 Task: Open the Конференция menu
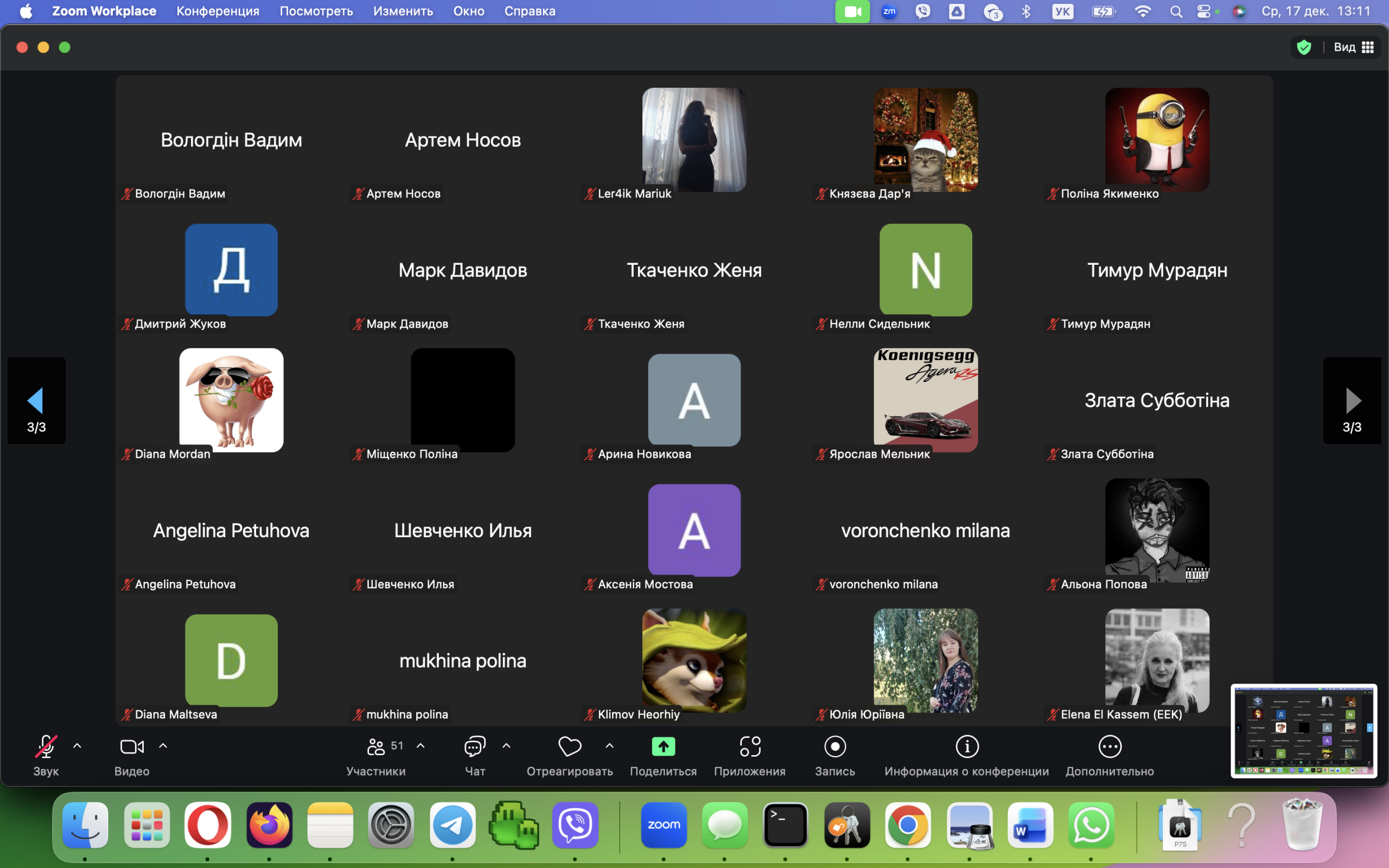coord(218,11)
